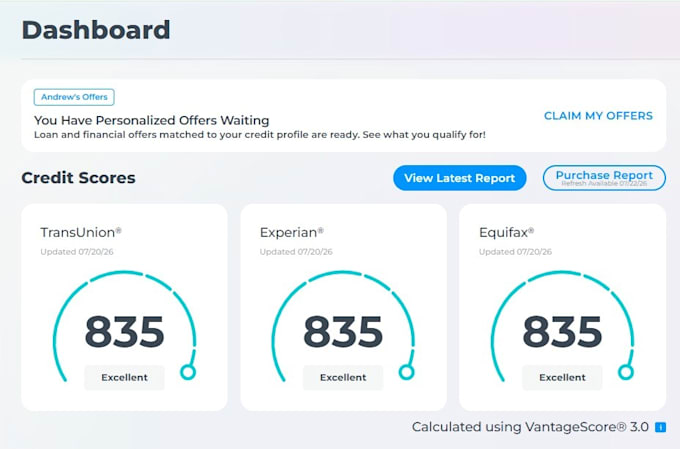
Task: Click the TransUnion Excellent rating badge
Action: [124, 377]
